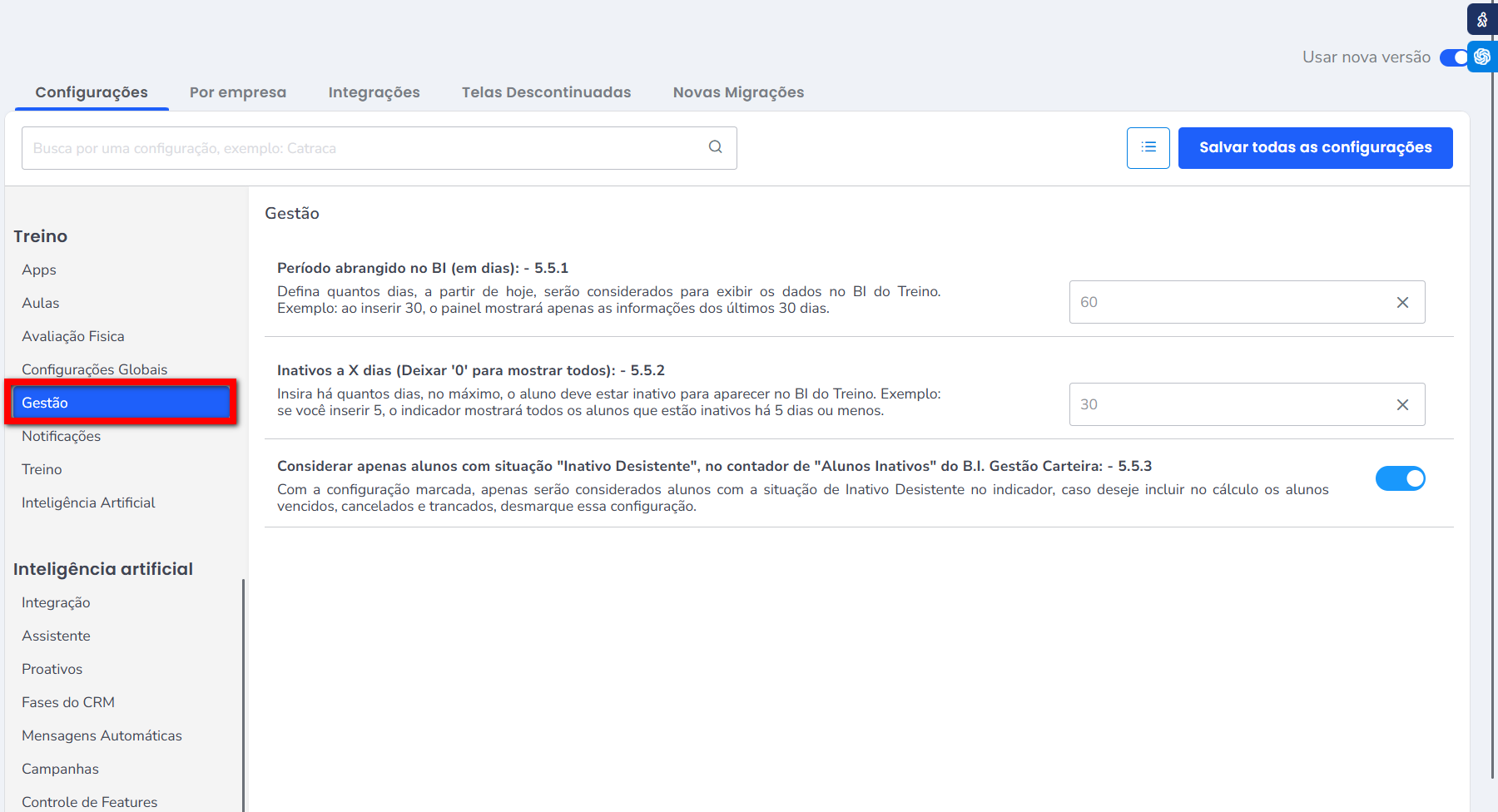Select Notificações in the Treino sidebar
The image size is (1498, 812).
(x=62, y=436)
